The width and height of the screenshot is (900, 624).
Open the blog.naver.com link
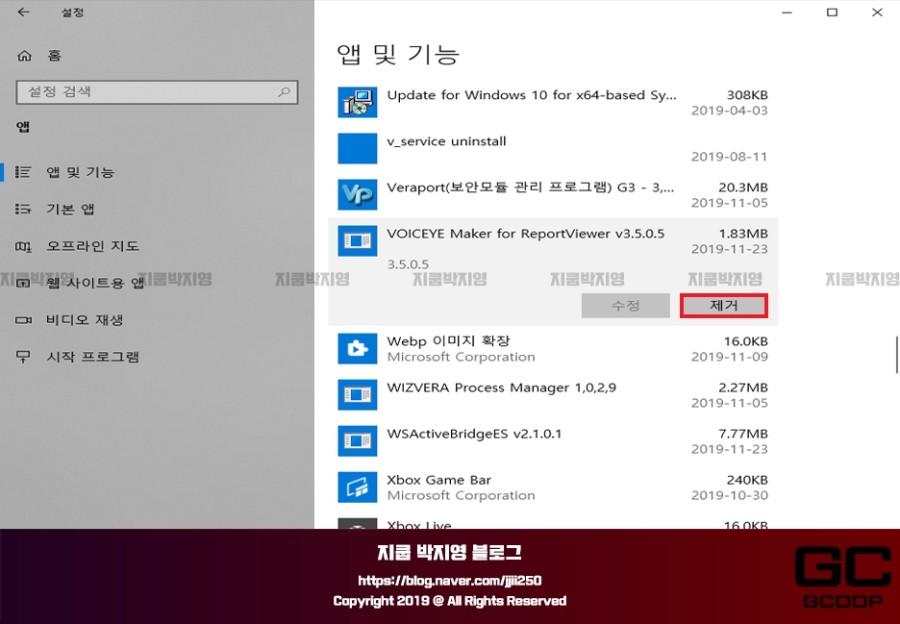[450, 581]
